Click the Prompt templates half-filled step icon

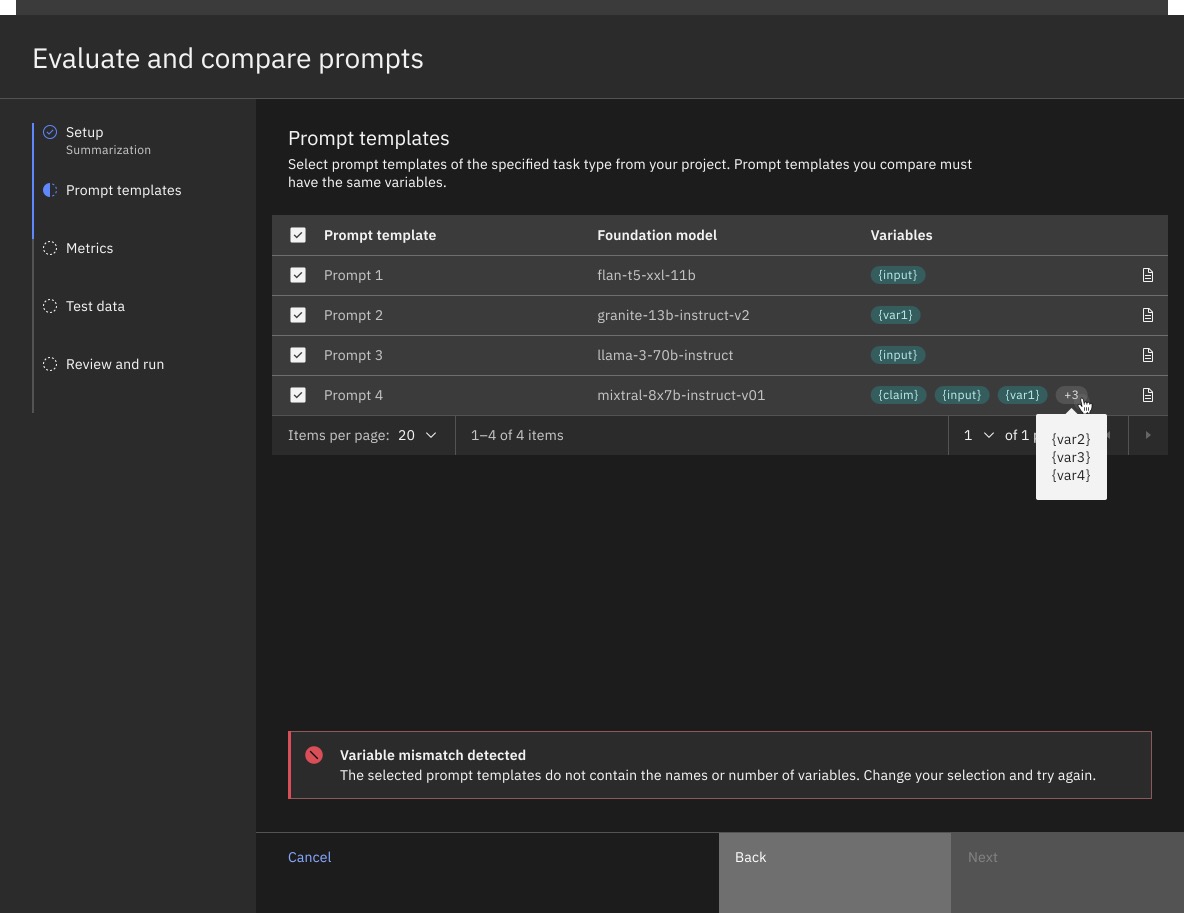pyautogui.click(x=50, y=190)
